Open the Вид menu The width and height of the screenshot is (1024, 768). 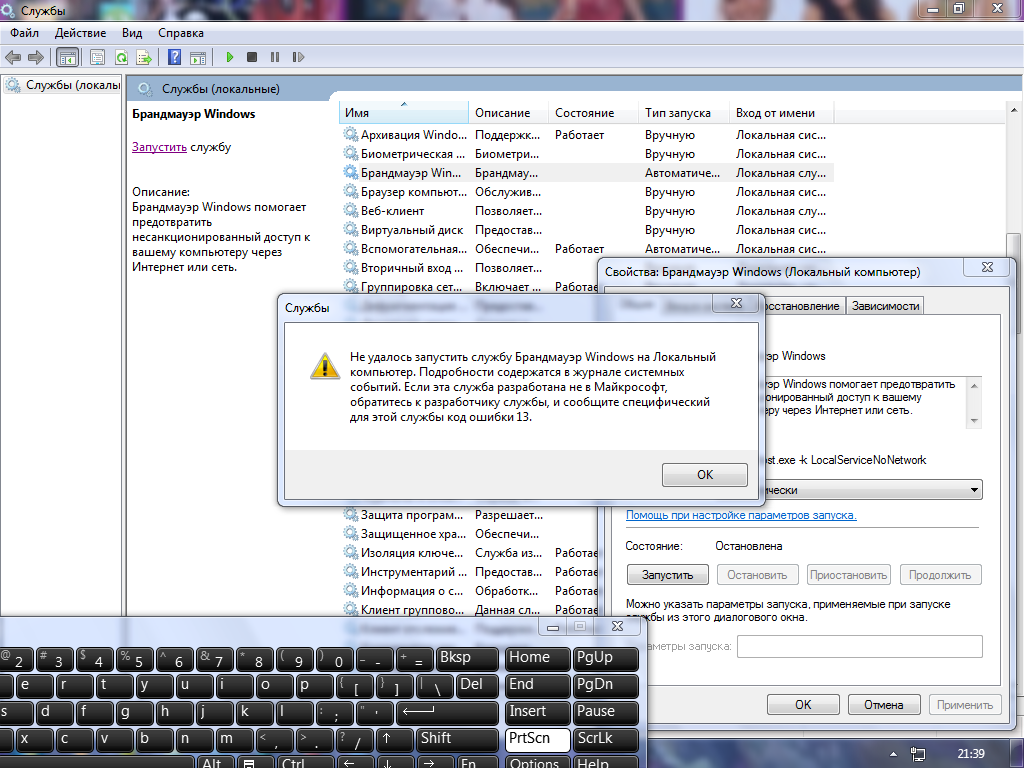click(132, 33)
